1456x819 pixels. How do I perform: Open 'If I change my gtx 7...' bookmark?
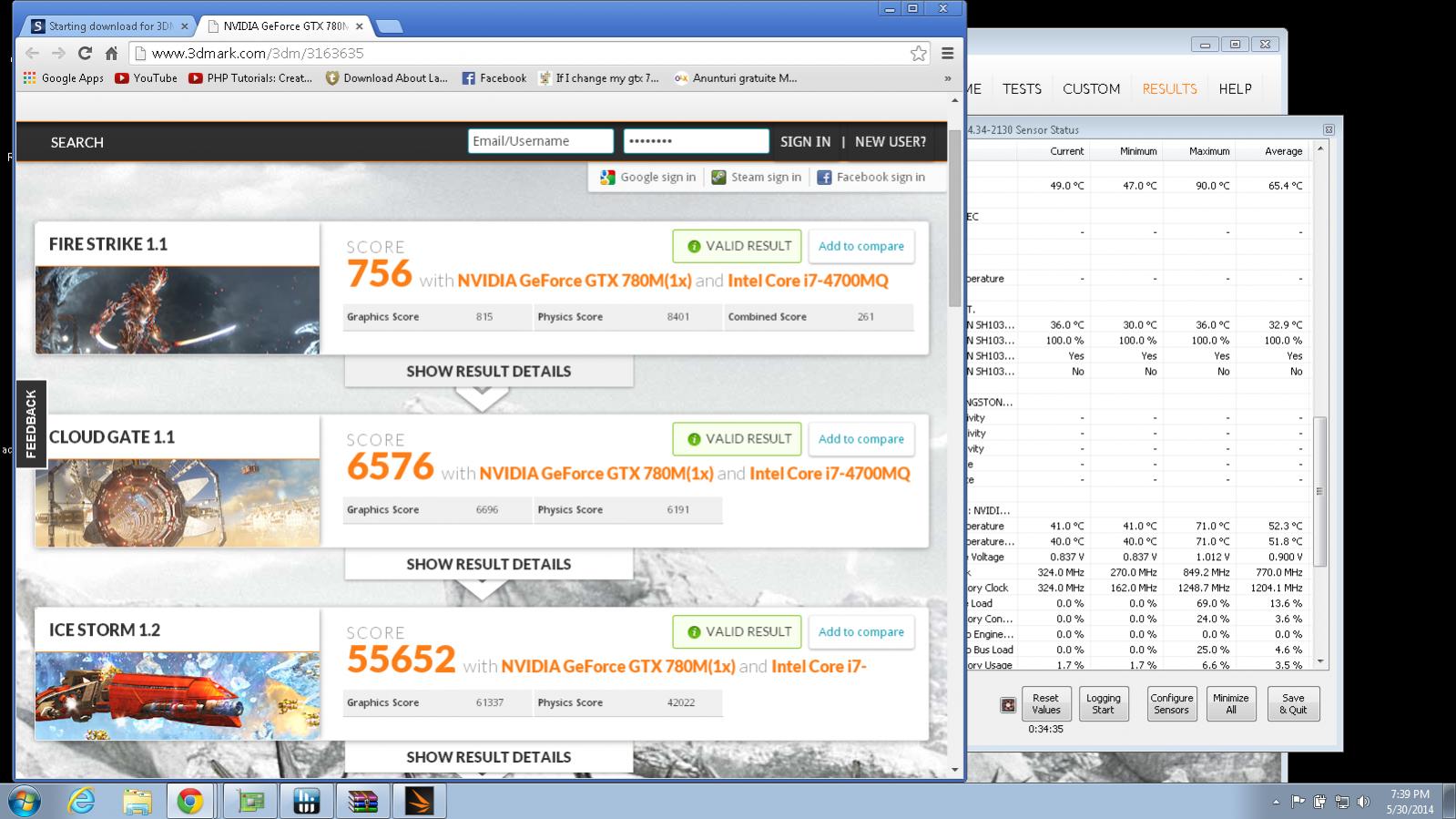click(x=598, y=78)
